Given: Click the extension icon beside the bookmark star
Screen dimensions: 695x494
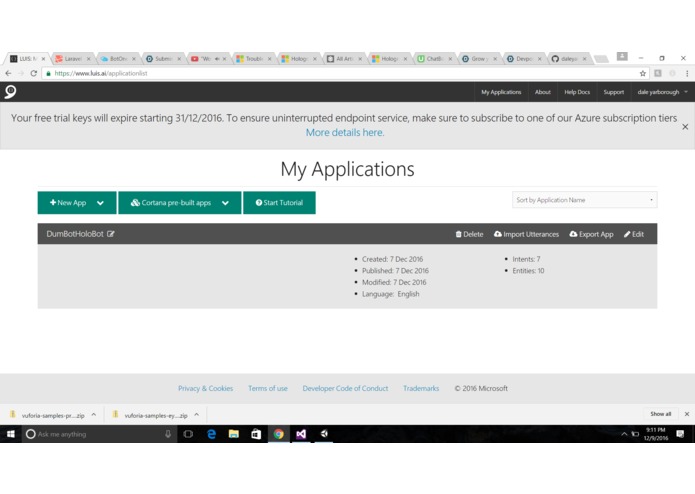Looking at the screenshot, I should [x=658, y=74].
